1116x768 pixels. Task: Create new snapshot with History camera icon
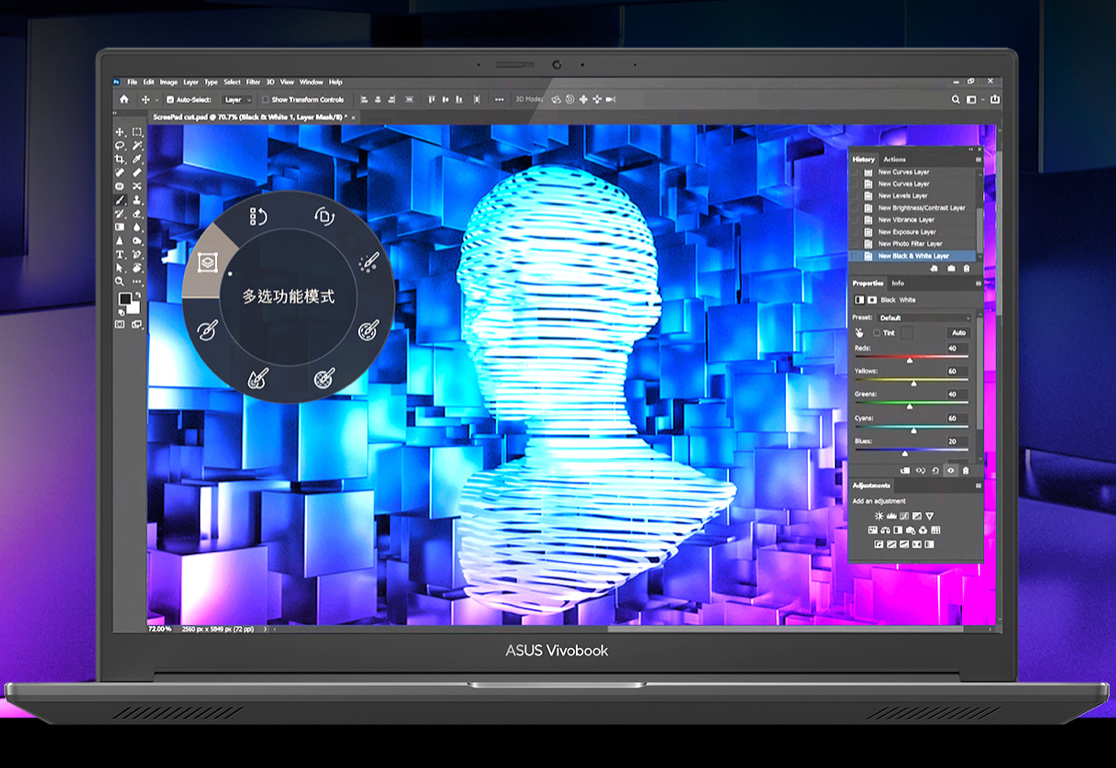point(950,269)
